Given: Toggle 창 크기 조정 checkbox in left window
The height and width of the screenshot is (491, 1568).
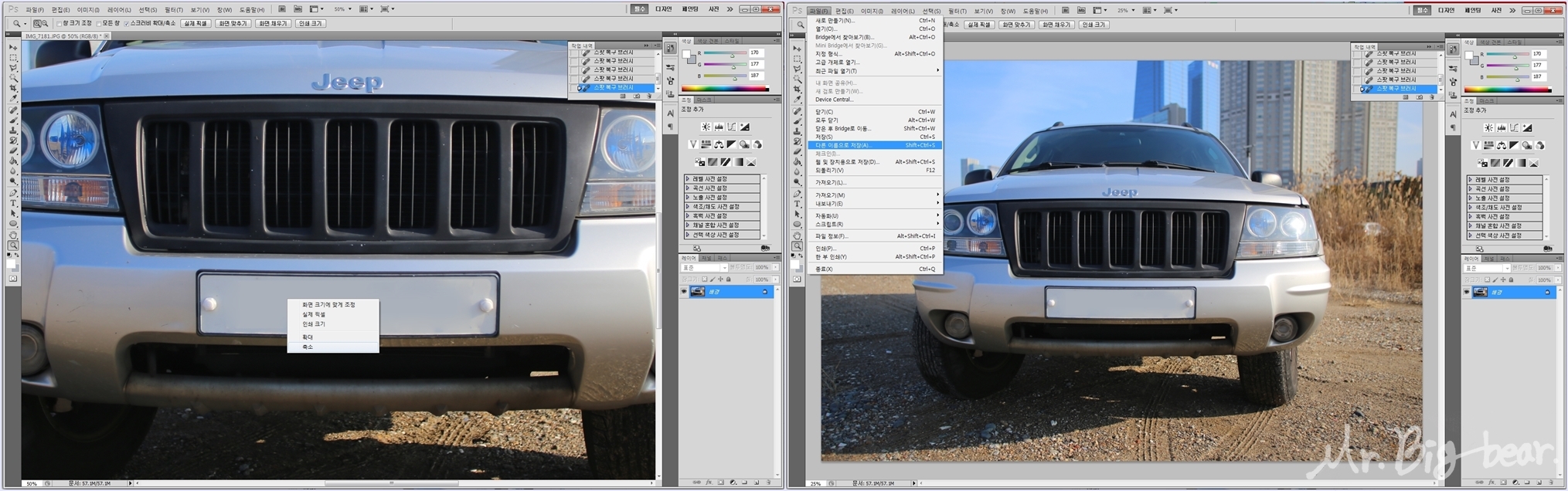Looking at the screenshot, I should (59, 24).
